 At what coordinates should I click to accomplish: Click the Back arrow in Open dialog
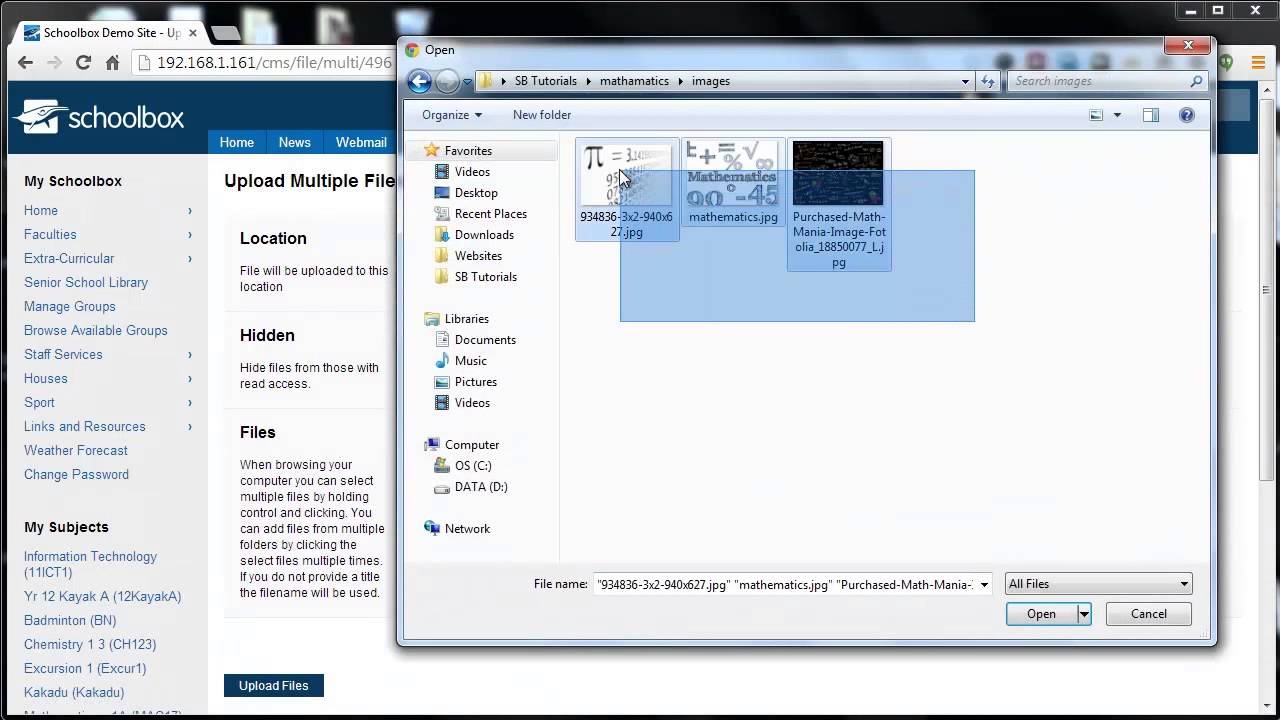click(x=420, y=81)
